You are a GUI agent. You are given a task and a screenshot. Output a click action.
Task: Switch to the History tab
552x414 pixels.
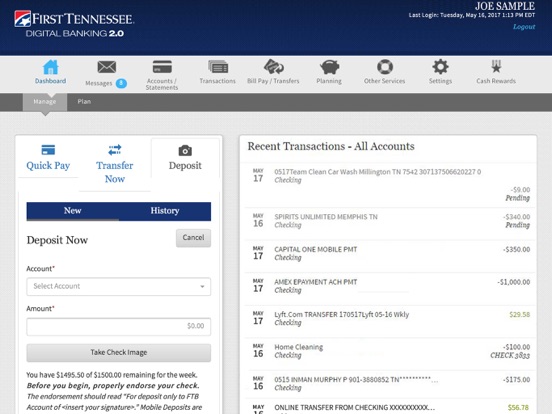point(165,211)
